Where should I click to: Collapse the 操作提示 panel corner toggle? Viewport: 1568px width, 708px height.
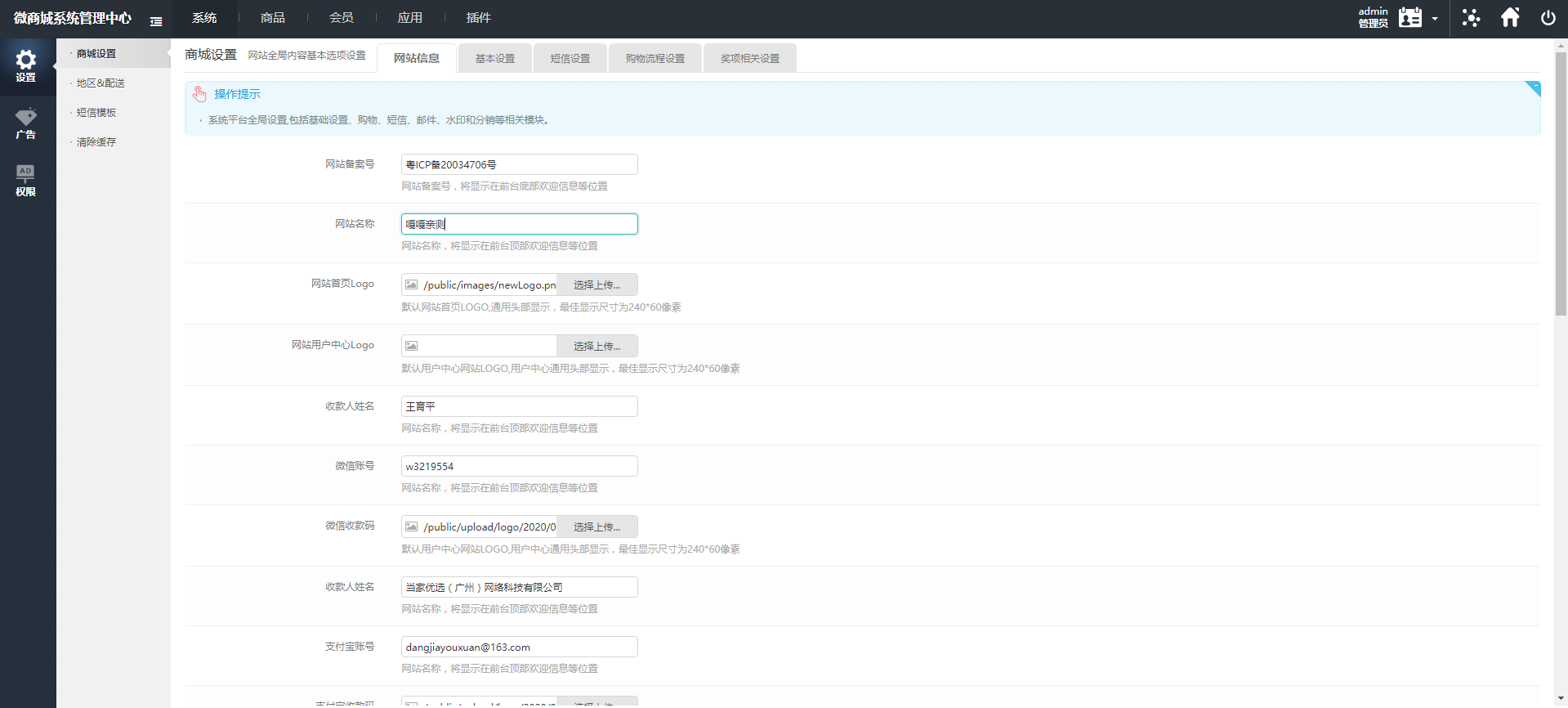pos(1534,87)
